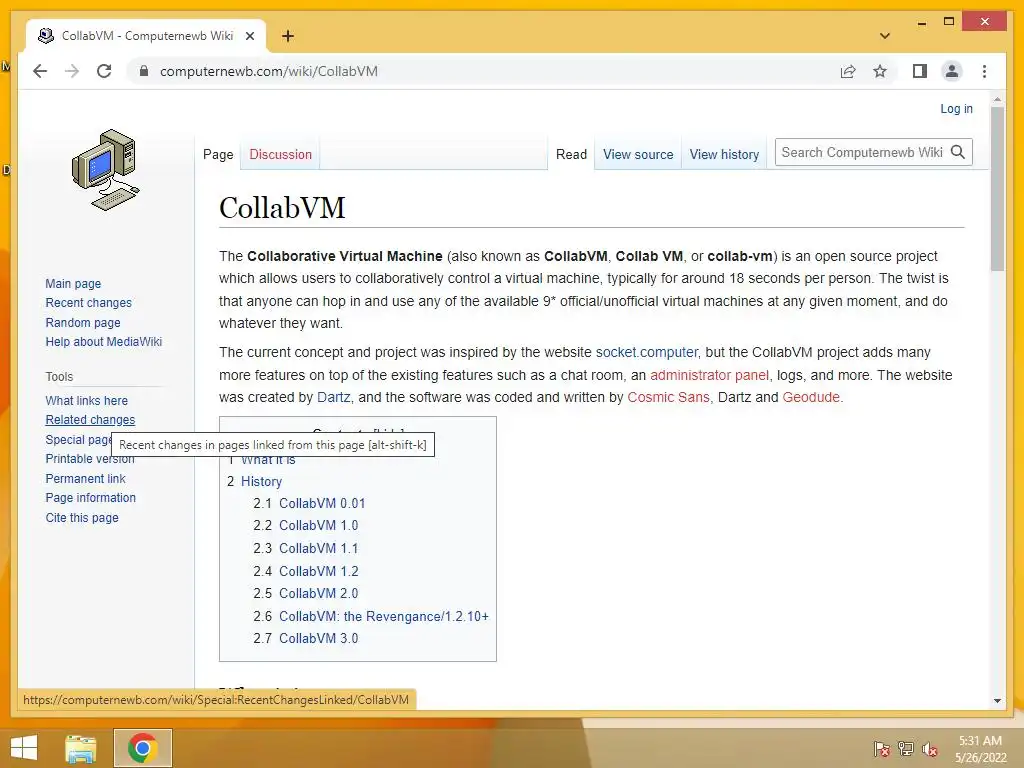Open the browser side panel icon
The height and width of the screenshot is (768, 1024).
point(920,71)
